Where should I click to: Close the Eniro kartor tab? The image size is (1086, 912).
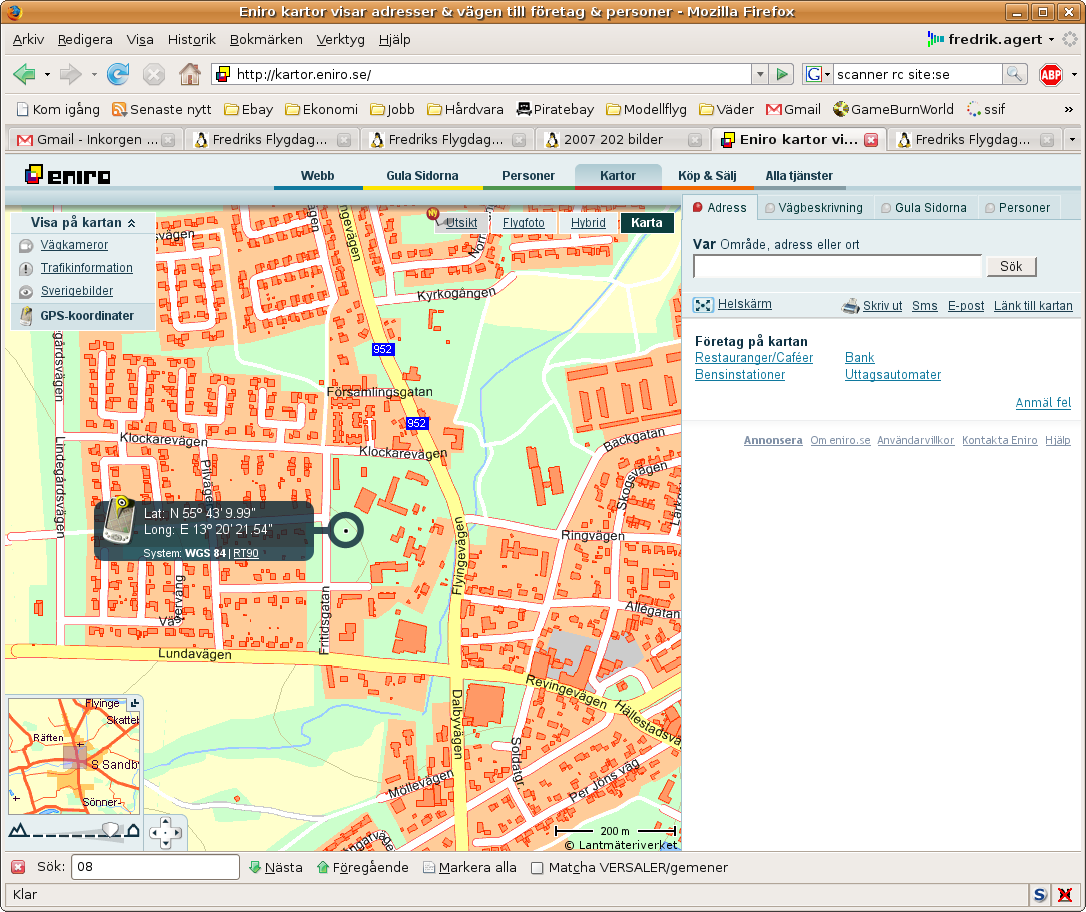871,140
